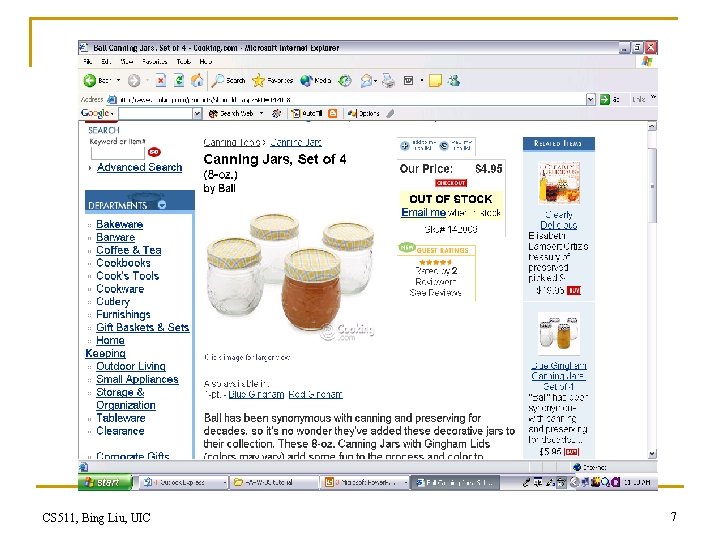
Task: Click the red Go button beside keyword search
Action: click(155, 152)
